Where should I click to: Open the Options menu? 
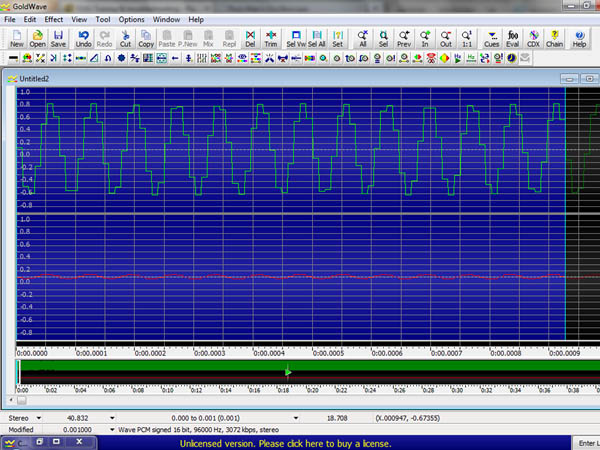point(131,19)
